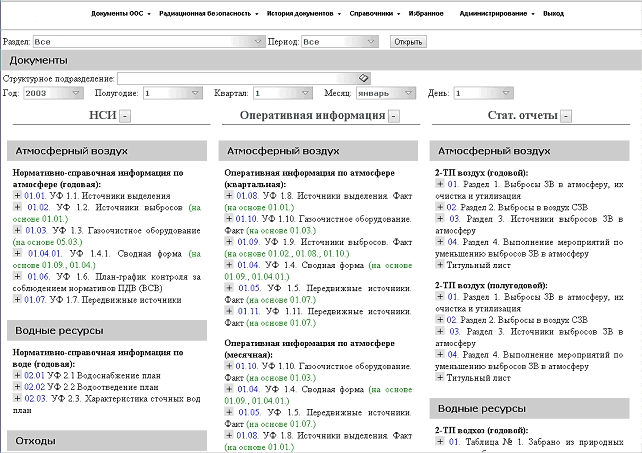Expand plus for полугодовой 03. Раздел 3
This screenshot has height=453, width=642.
pos(440,331)
